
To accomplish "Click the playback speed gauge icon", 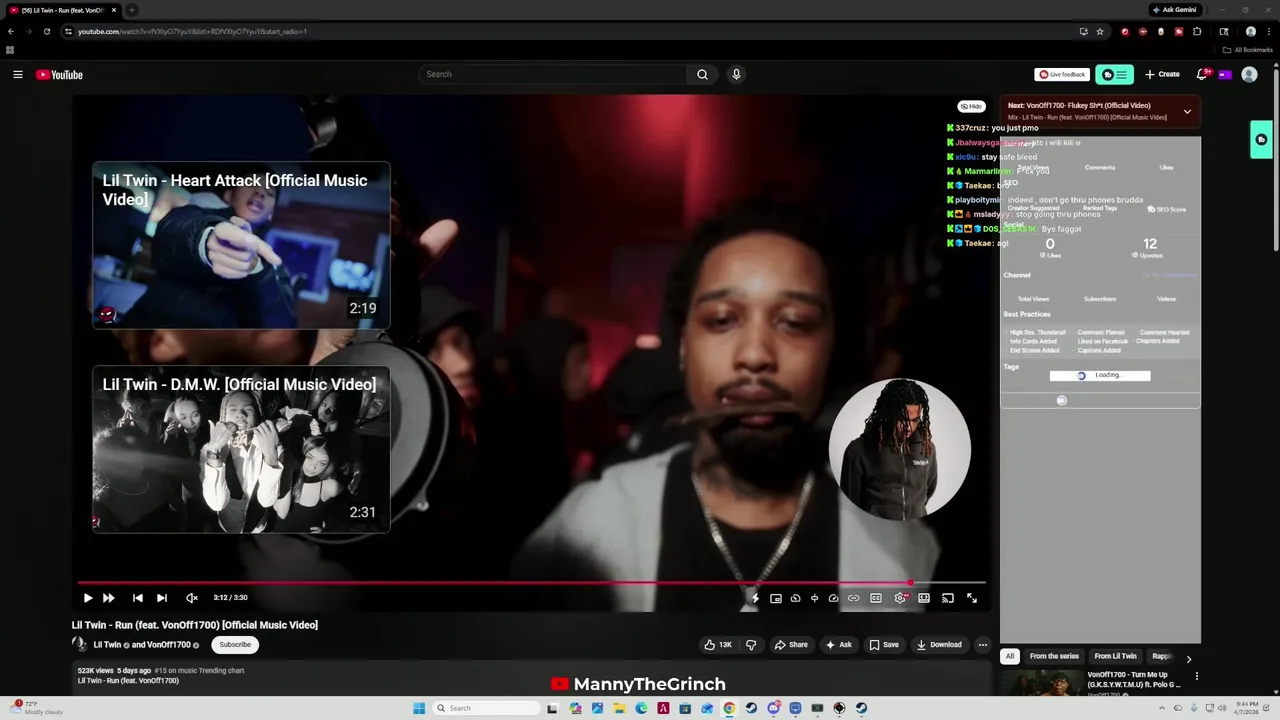I will pos(834,598).
